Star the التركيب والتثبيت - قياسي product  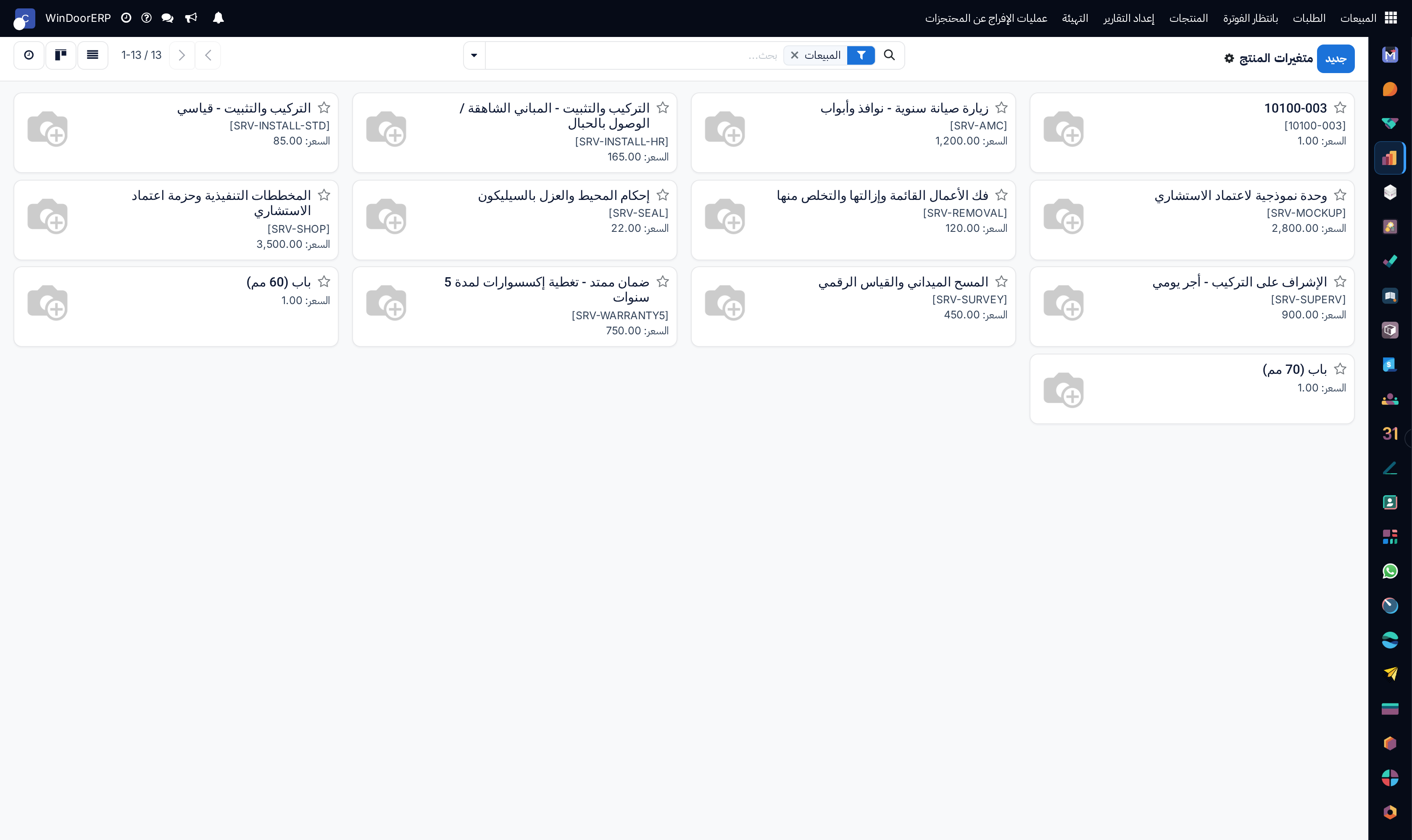324,108
